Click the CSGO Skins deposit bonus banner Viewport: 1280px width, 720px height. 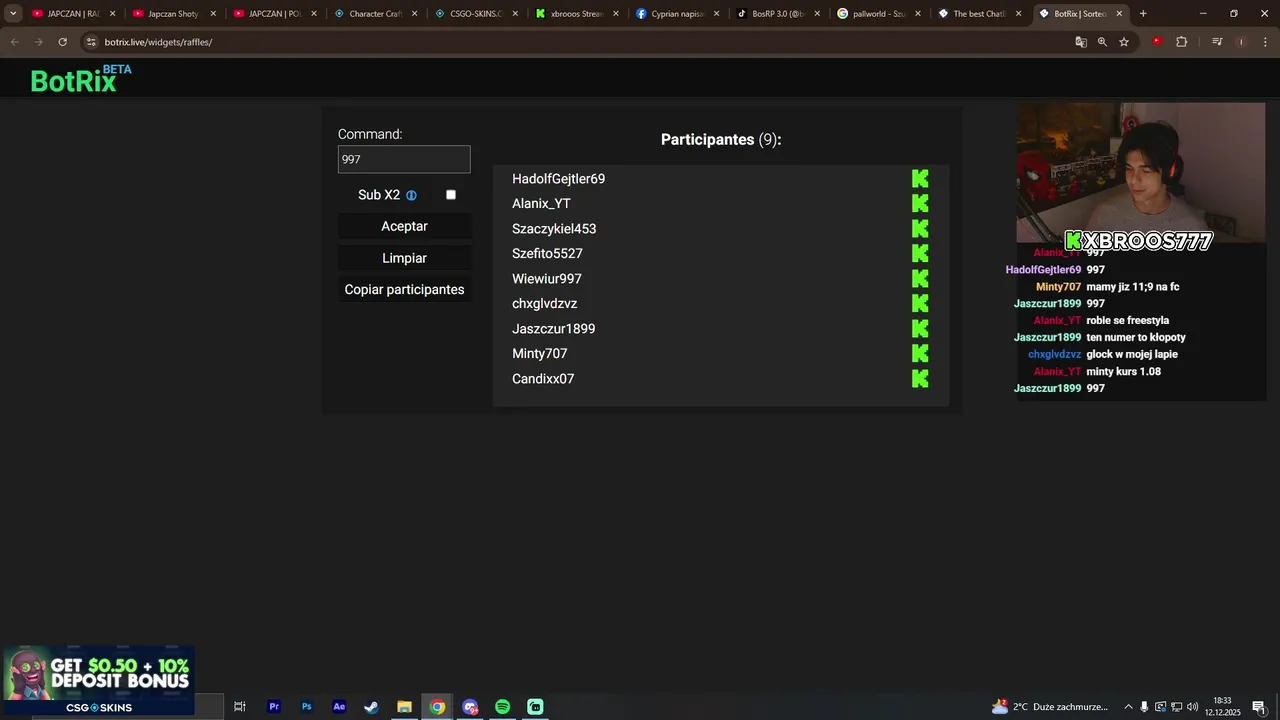(98, 681)
